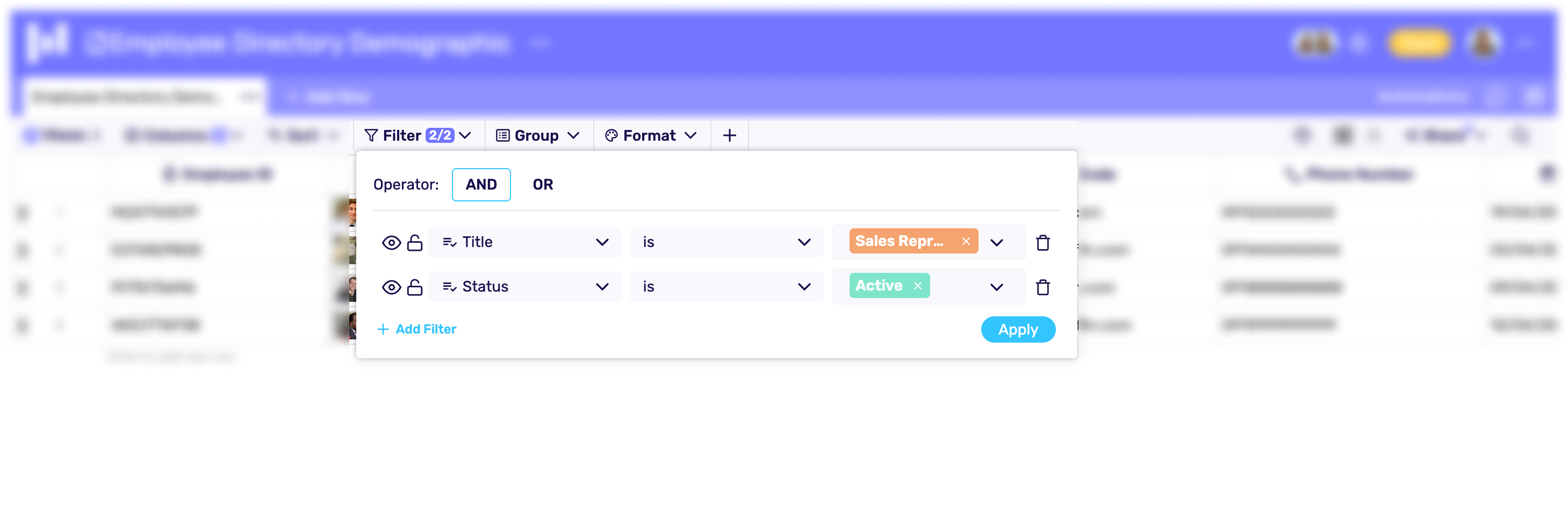1568x522 pixels.
Task: Click the field type icon beside Status
Action: click(x=449, y=287)
